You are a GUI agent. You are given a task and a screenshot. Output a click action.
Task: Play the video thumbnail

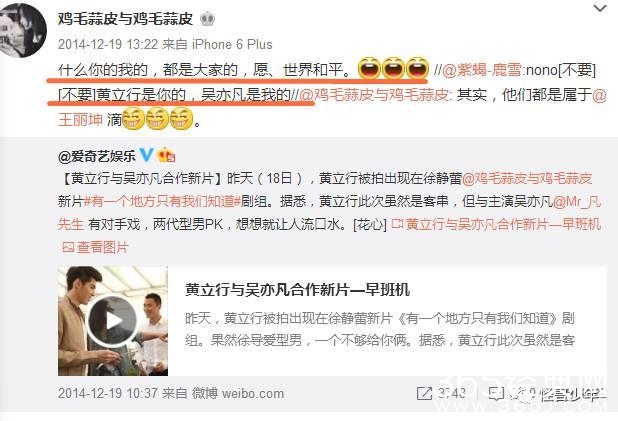pos(113,320)
